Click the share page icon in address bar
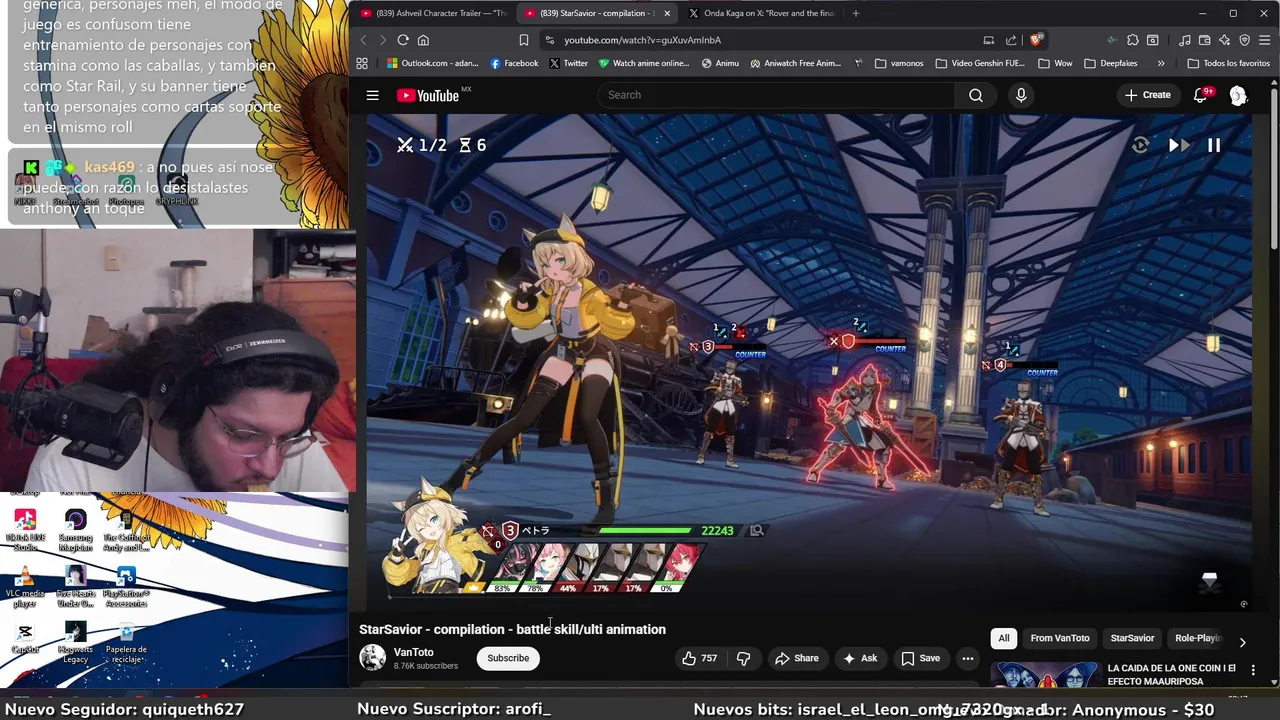1280x720 pixels. point(1011,40)
